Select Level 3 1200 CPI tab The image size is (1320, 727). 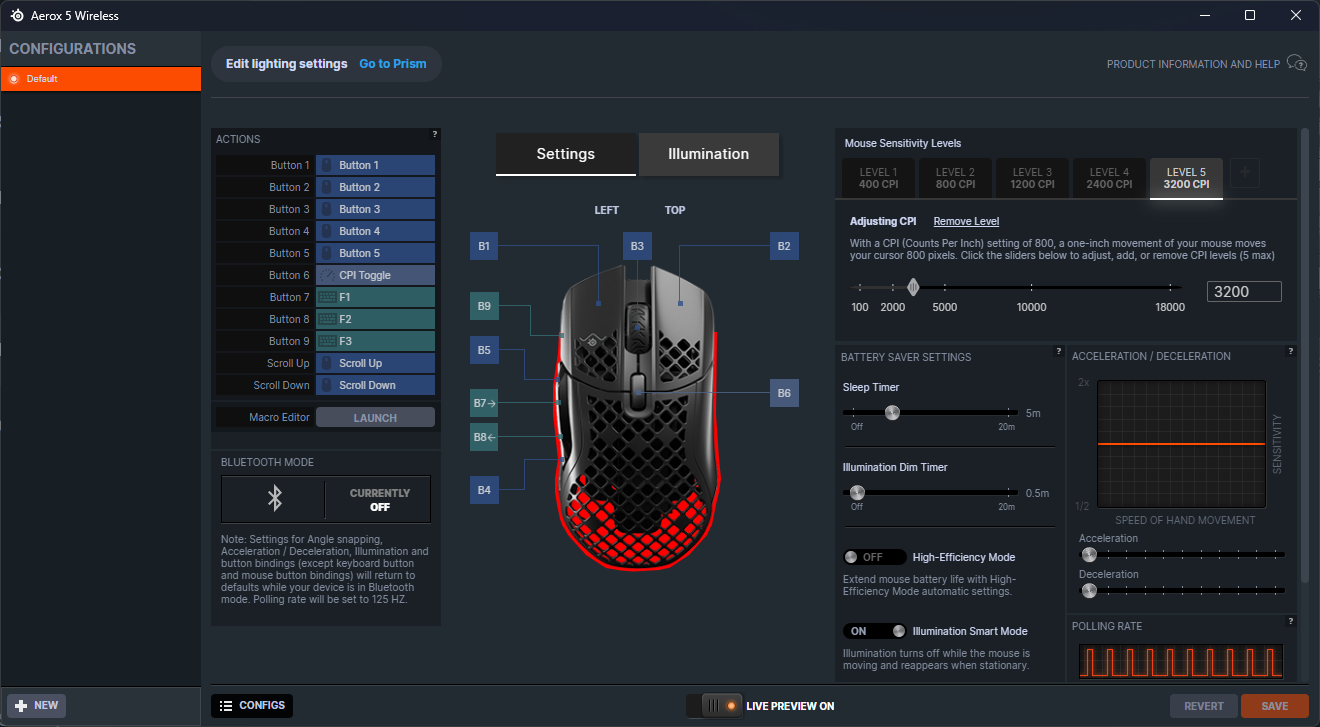click(x=1033, y=178)
